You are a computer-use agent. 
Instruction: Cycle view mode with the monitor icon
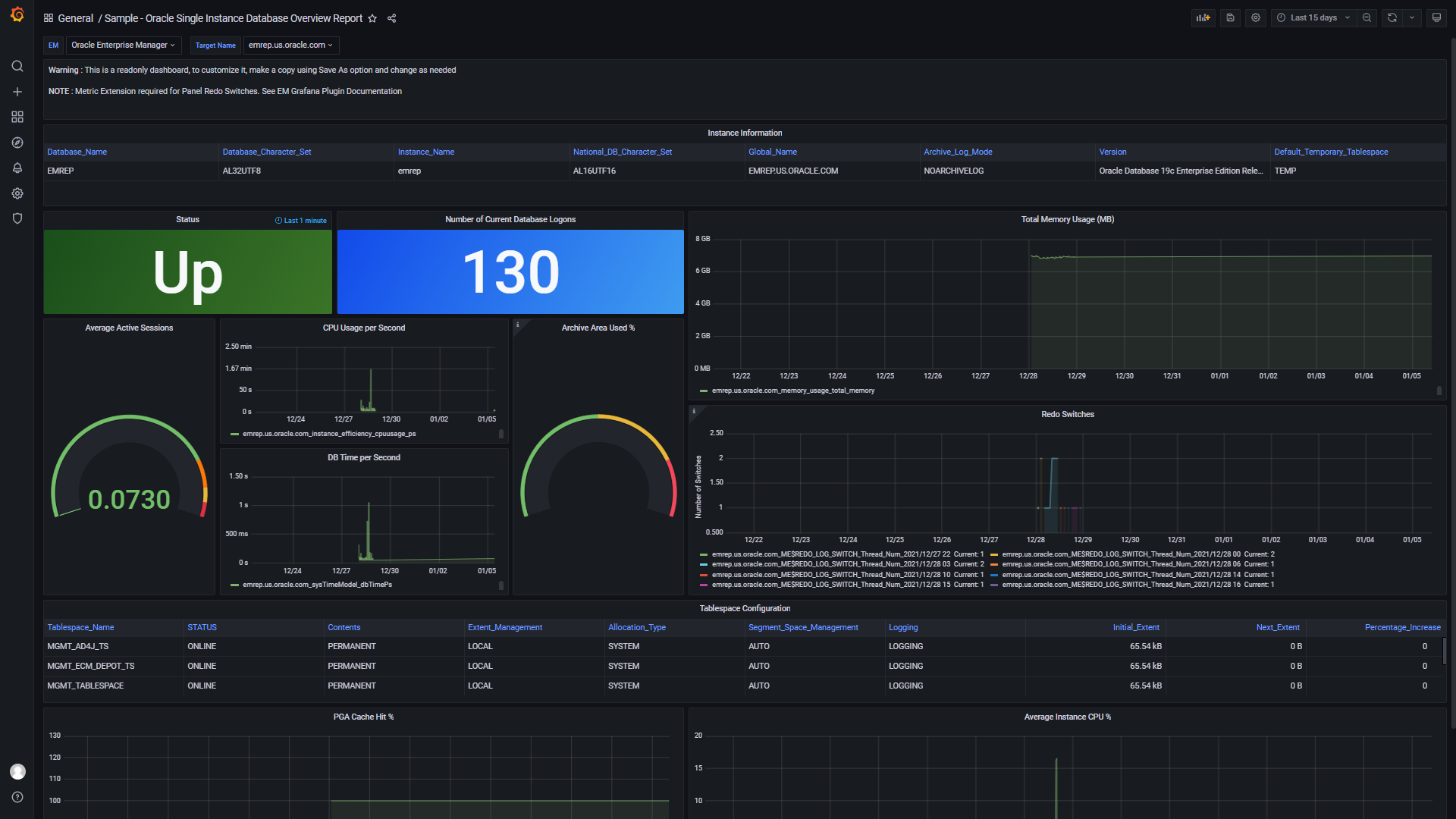[1436, 17]
